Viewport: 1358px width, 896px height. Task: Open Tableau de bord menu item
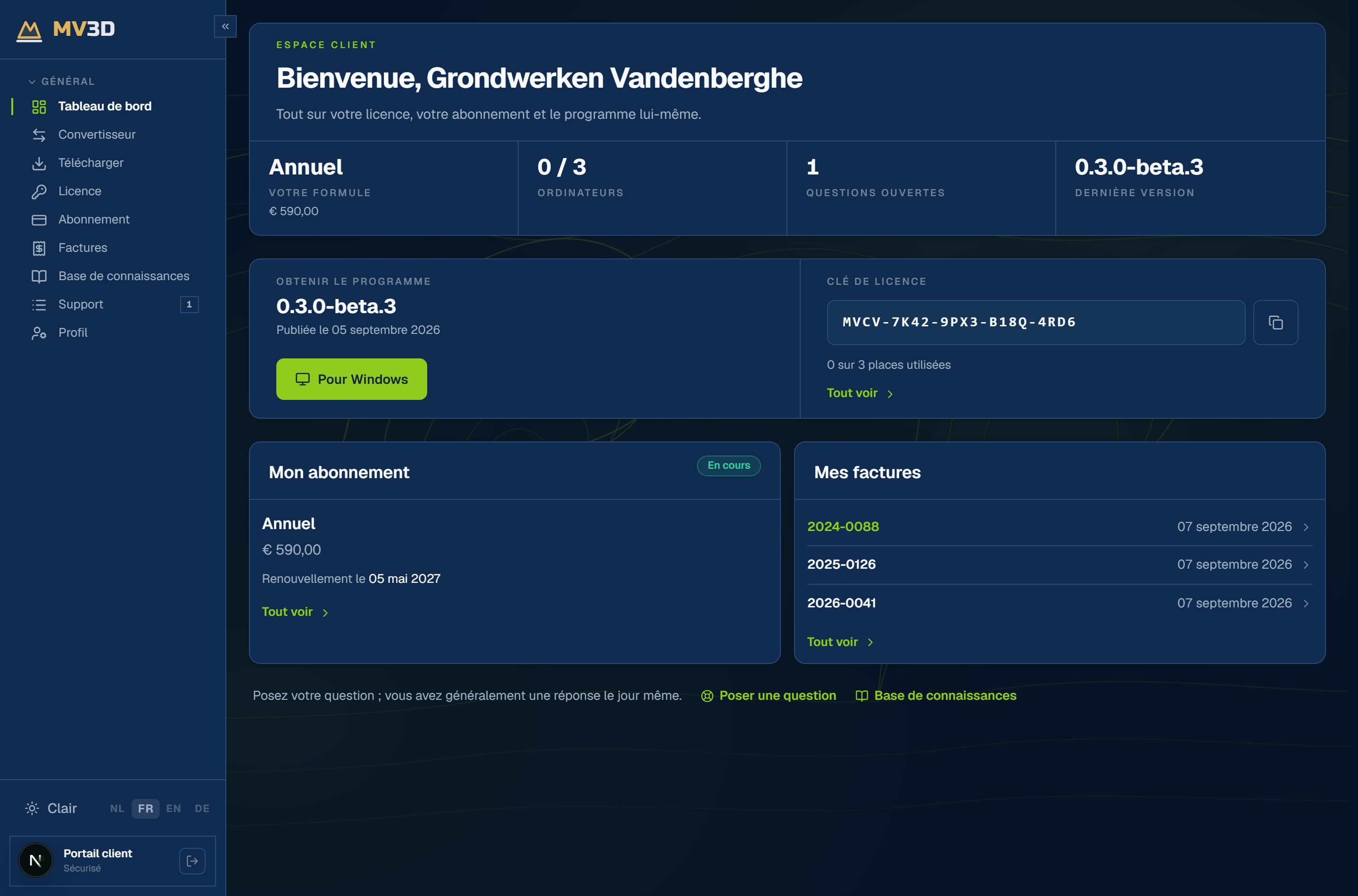113,106
